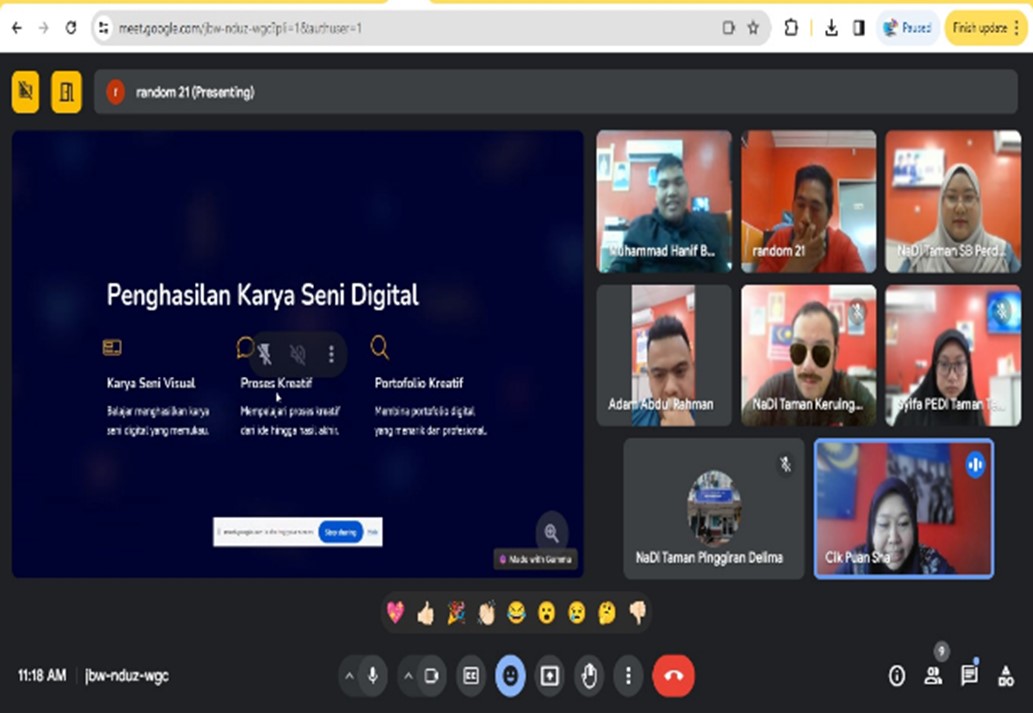
Task: Click the send reaction smiley button
Action: (x=510, y=676)
